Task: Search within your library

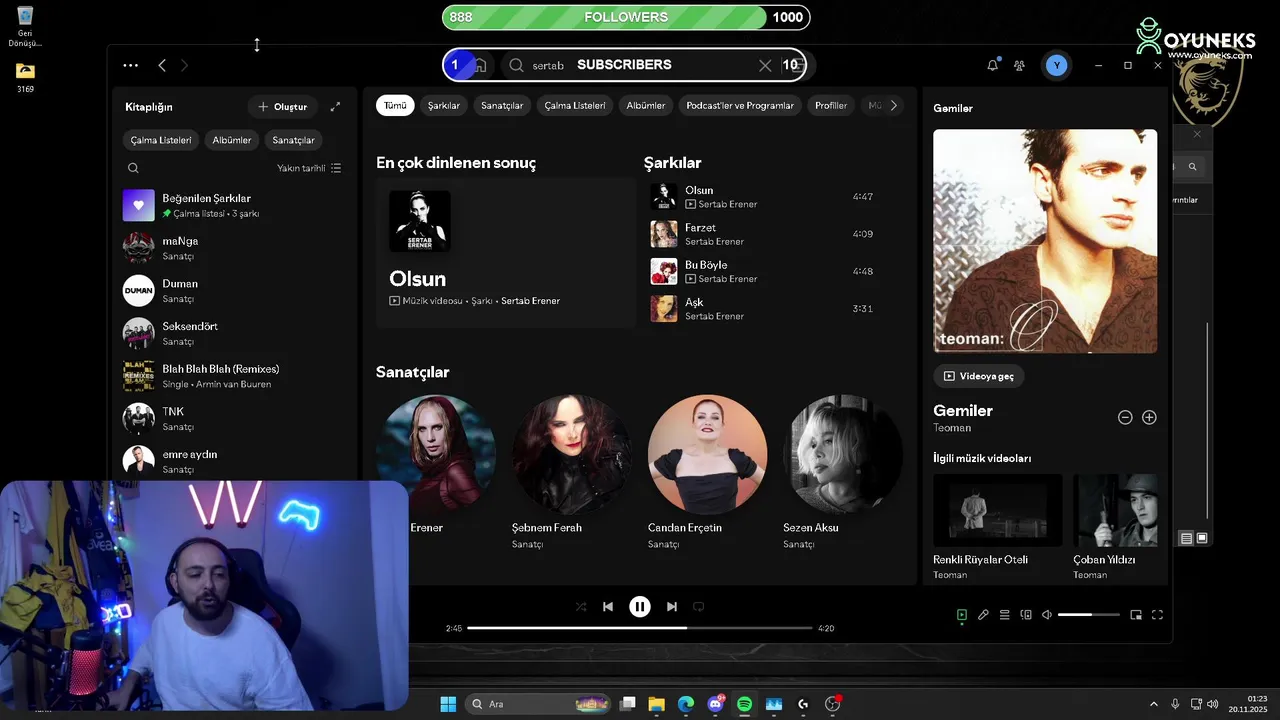Action: click(133, 168)
